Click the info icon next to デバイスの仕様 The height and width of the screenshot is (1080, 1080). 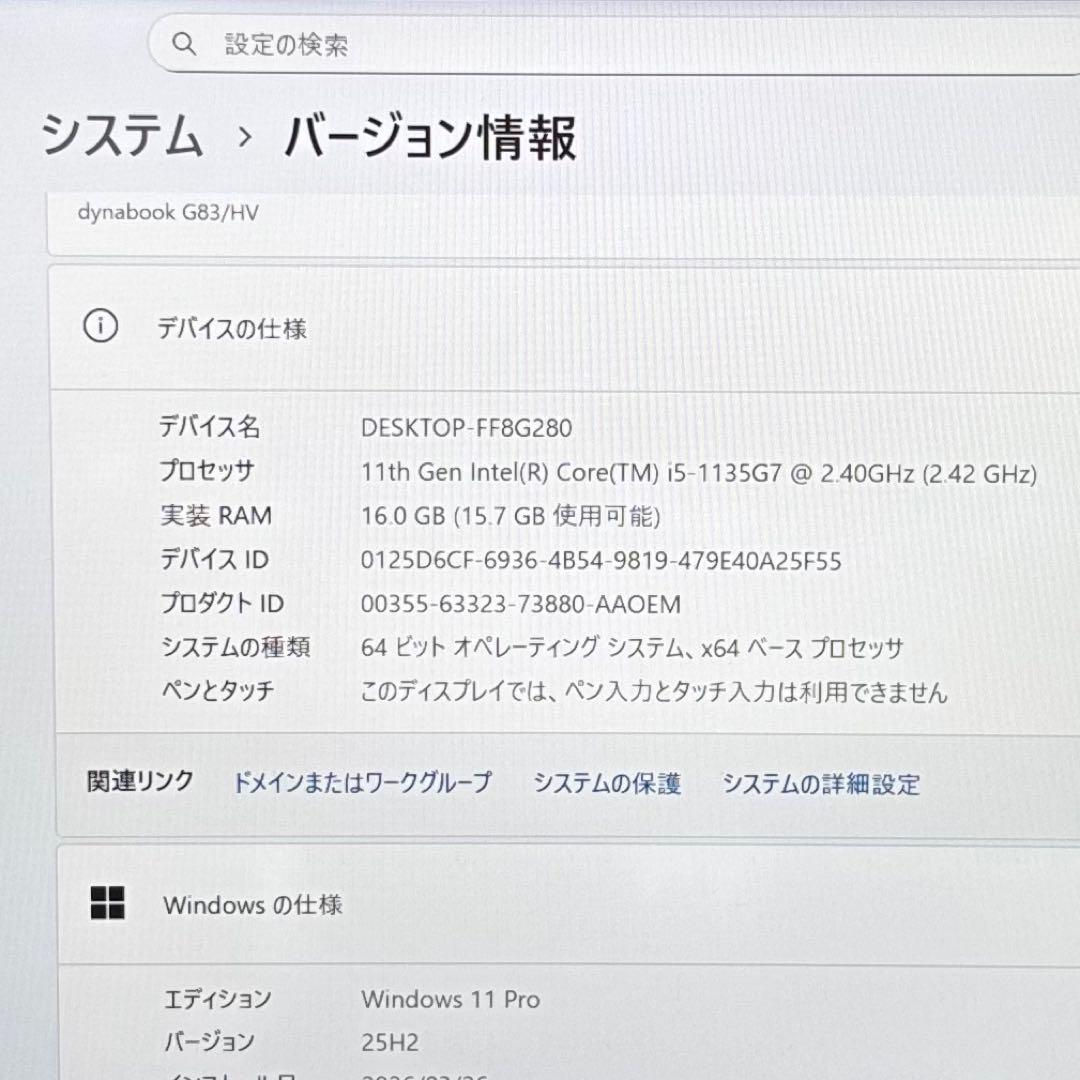(x=101, y=325)
